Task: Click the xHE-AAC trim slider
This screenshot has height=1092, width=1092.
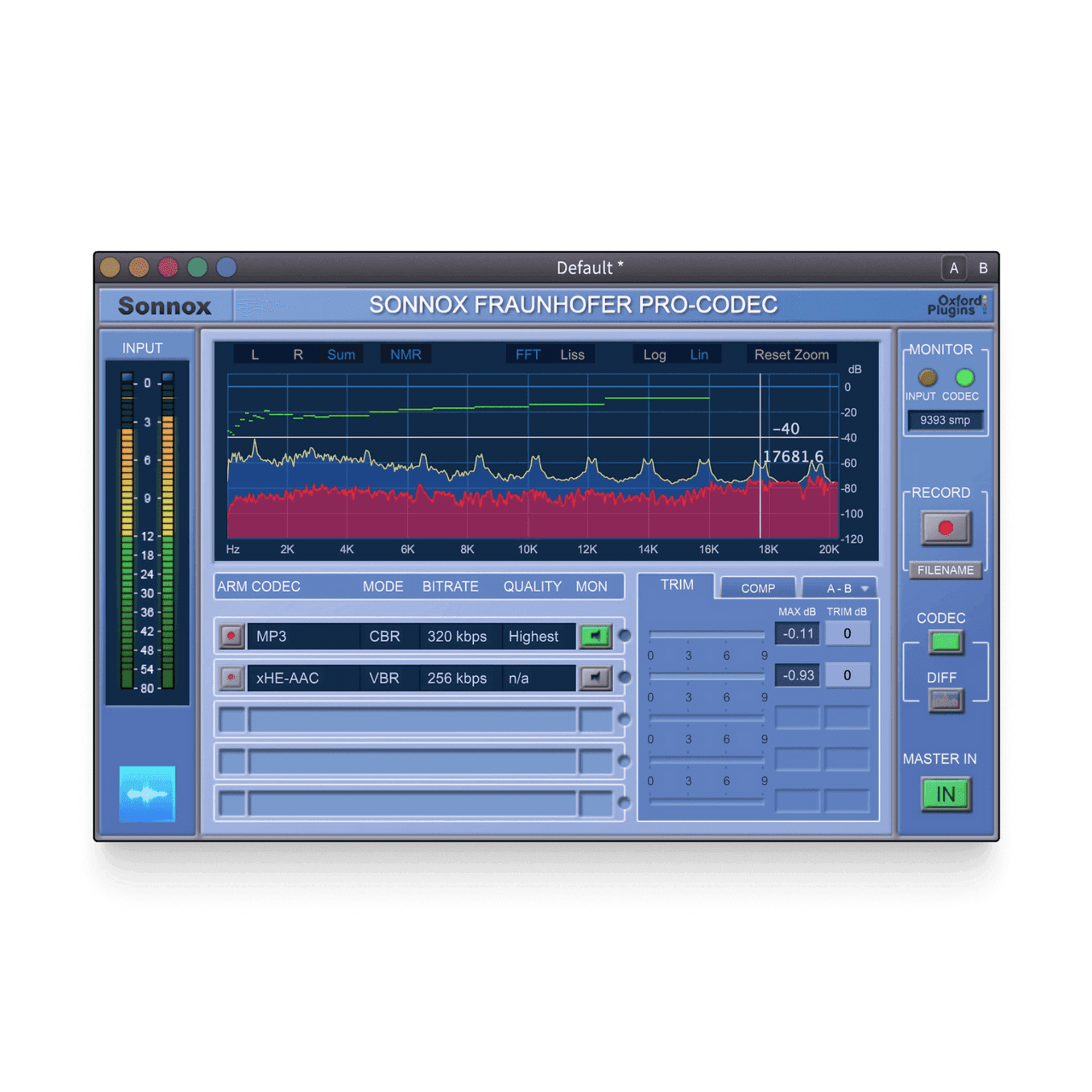Action: 706,676
